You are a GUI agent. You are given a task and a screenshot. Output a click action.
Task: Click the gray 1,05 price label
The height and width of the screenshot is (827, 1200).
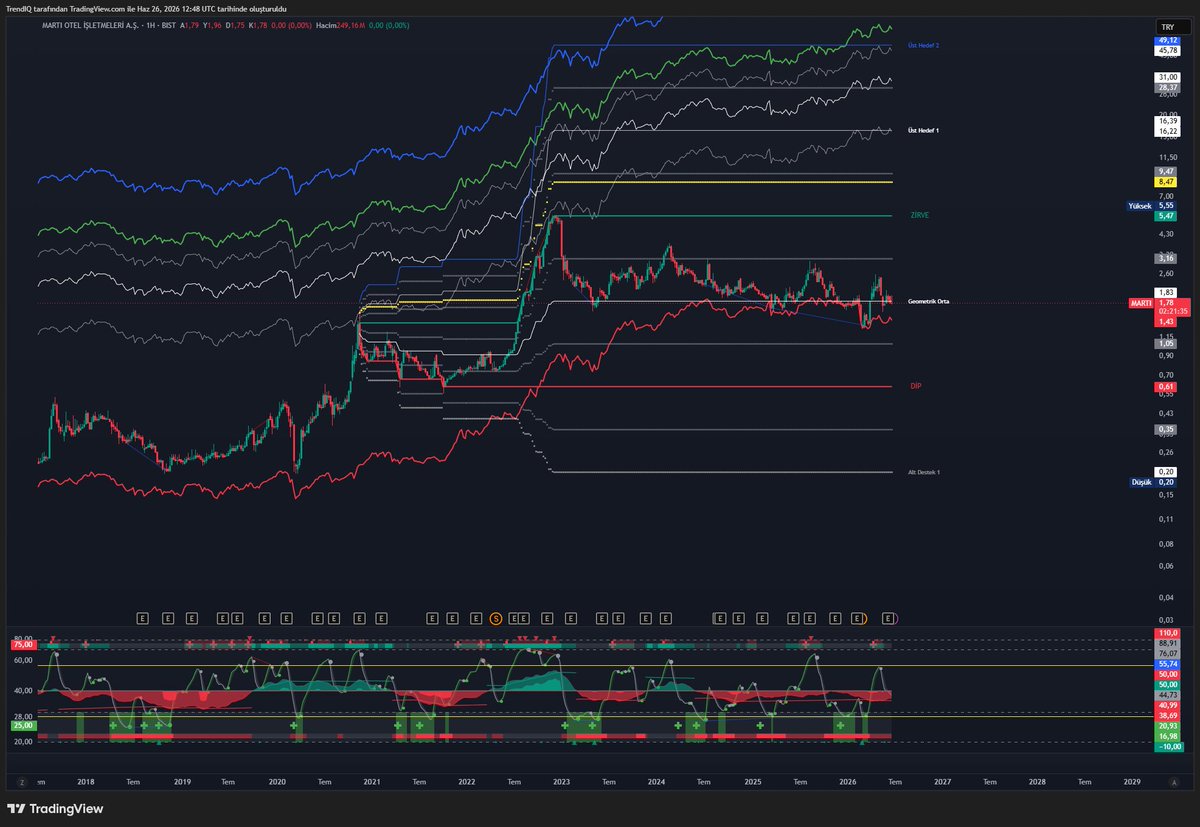click(1166, 343)
